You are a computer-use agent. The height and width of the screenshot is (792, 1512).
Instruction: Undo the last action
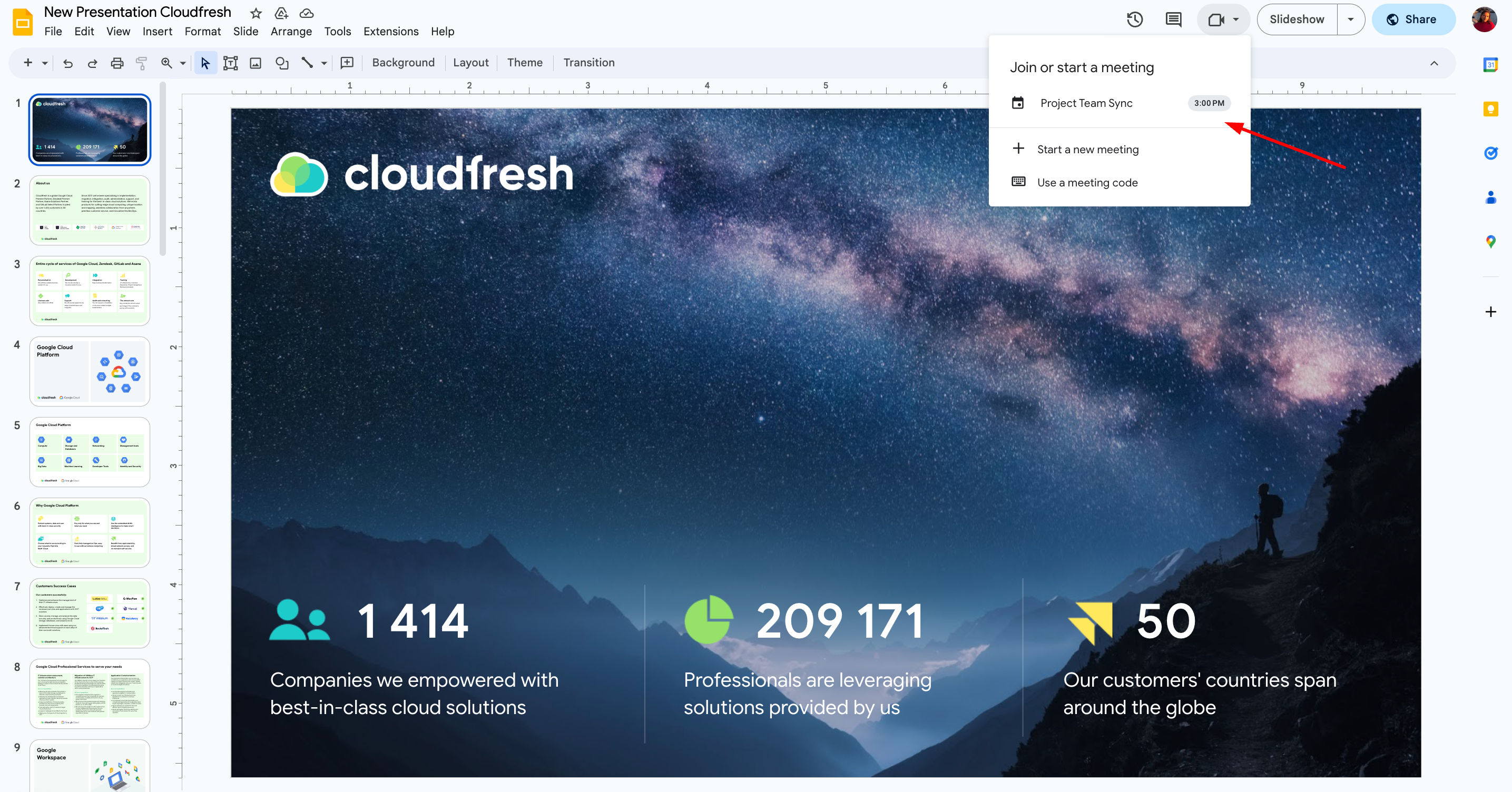pos(68,63)
